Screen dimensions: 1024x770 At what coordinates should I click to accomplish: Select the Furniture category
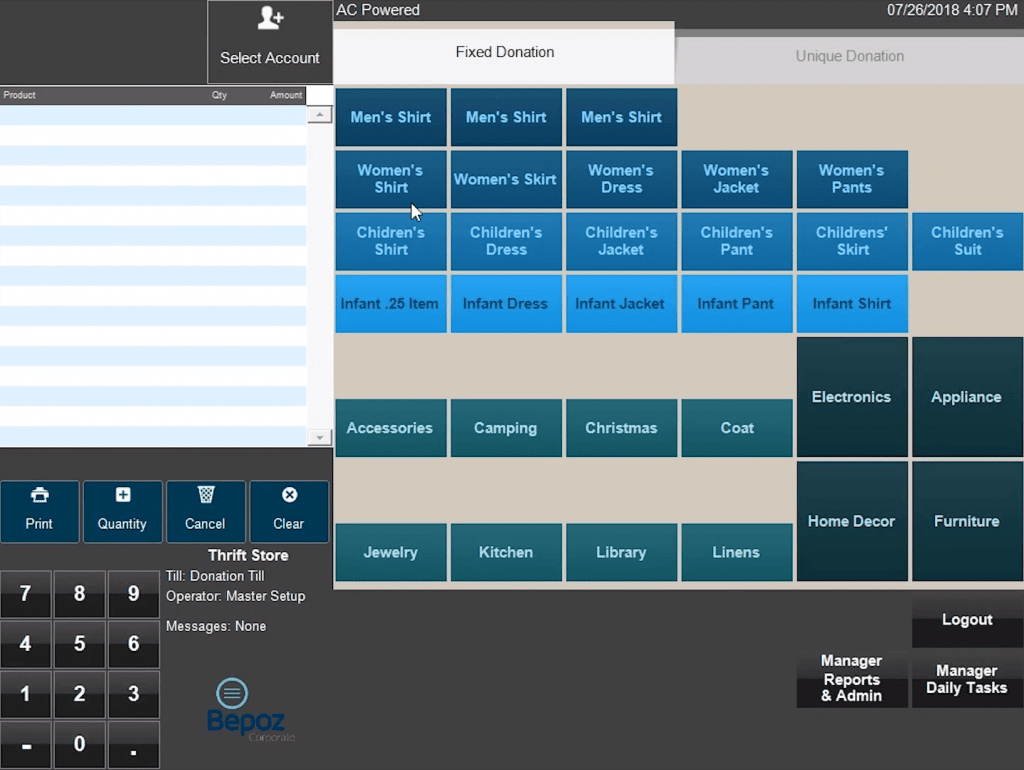966,521
